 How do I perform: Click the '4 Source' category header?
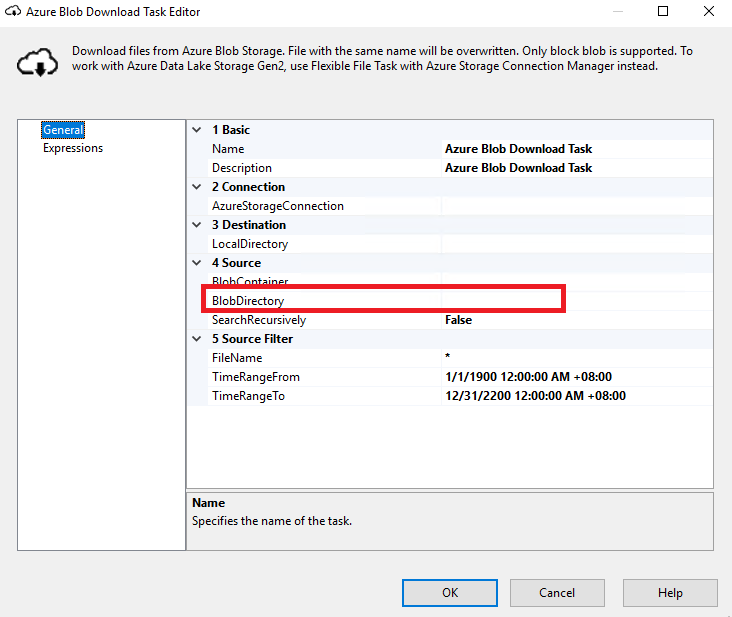(236, 263)
